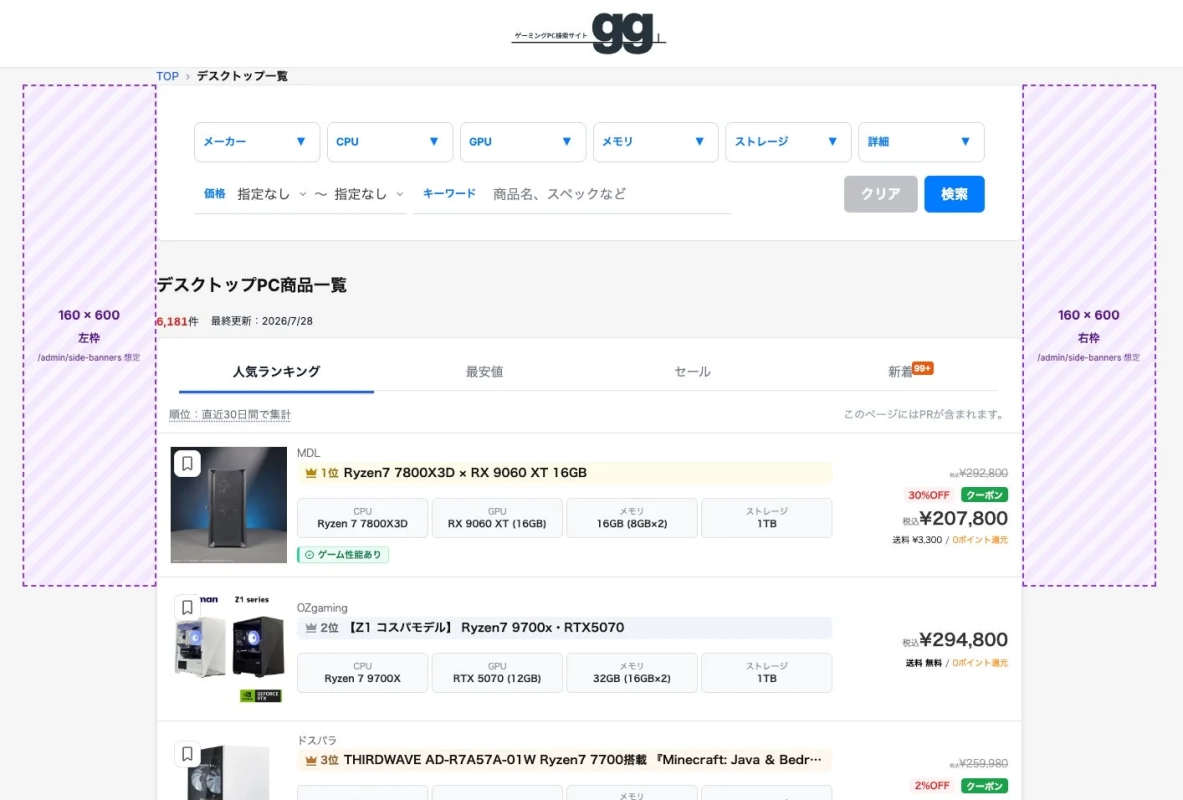The width and height of the screenshot is (1183, 800).
Task: Click the ドスパラ maker name
Action: [x=317, y=740]
